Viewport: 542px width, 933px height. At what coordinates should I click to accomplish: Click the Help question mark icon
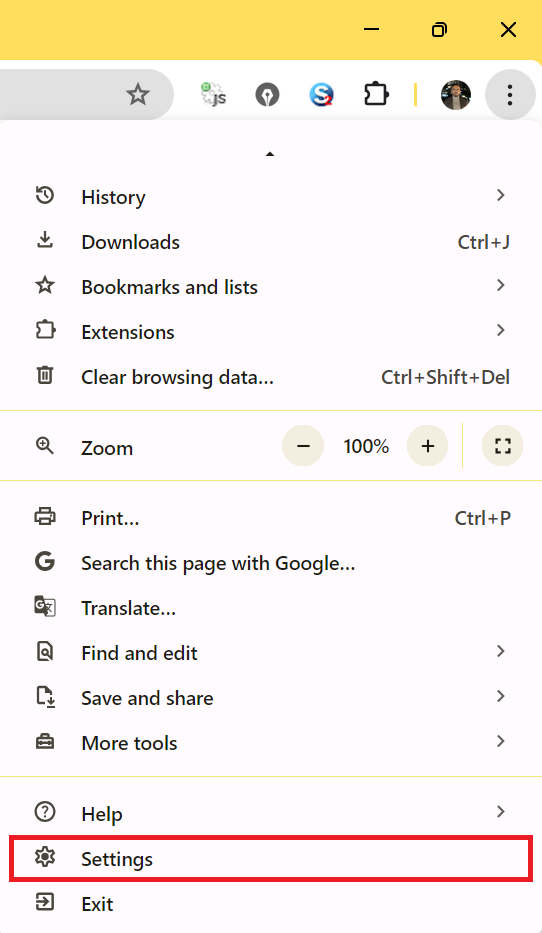pyautogui.click(x=45, y=812)
